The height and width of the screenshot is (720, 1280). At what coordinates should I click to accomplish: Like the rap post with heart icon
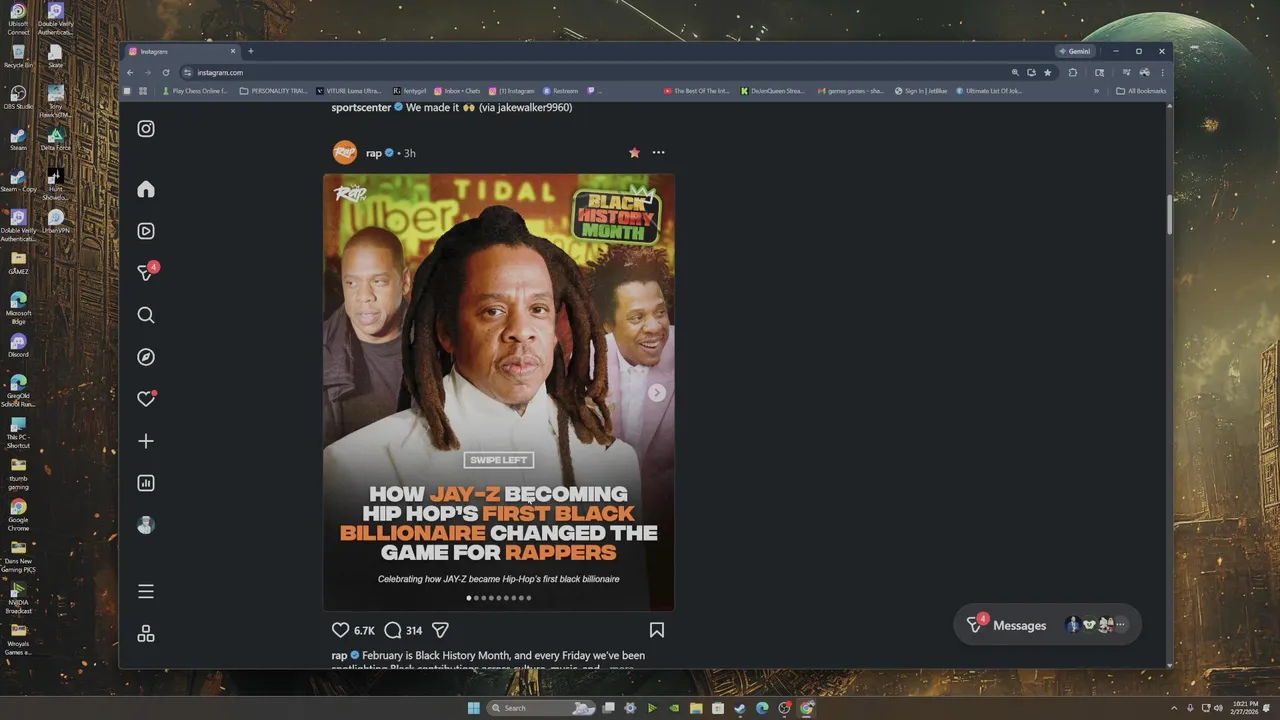click(341, 630)
